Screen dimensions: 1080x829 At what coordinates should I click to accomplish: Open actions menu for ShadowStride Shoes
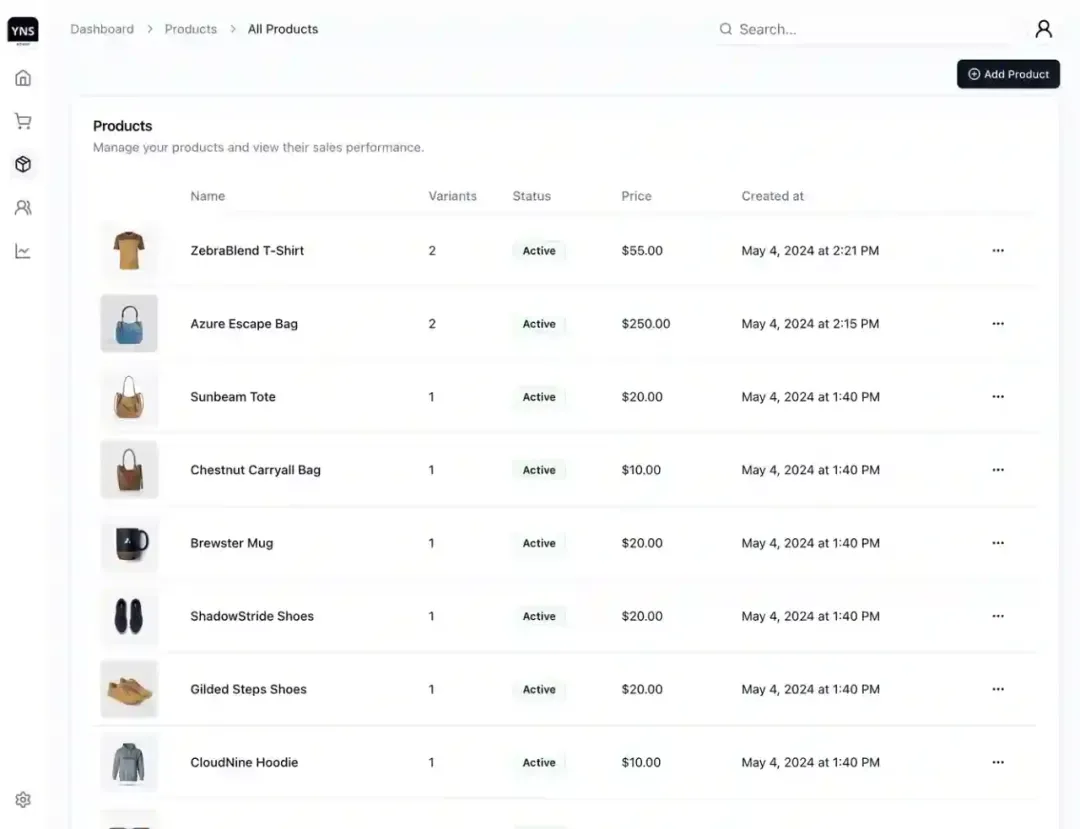pyautogui.click(x=998, y=616)
